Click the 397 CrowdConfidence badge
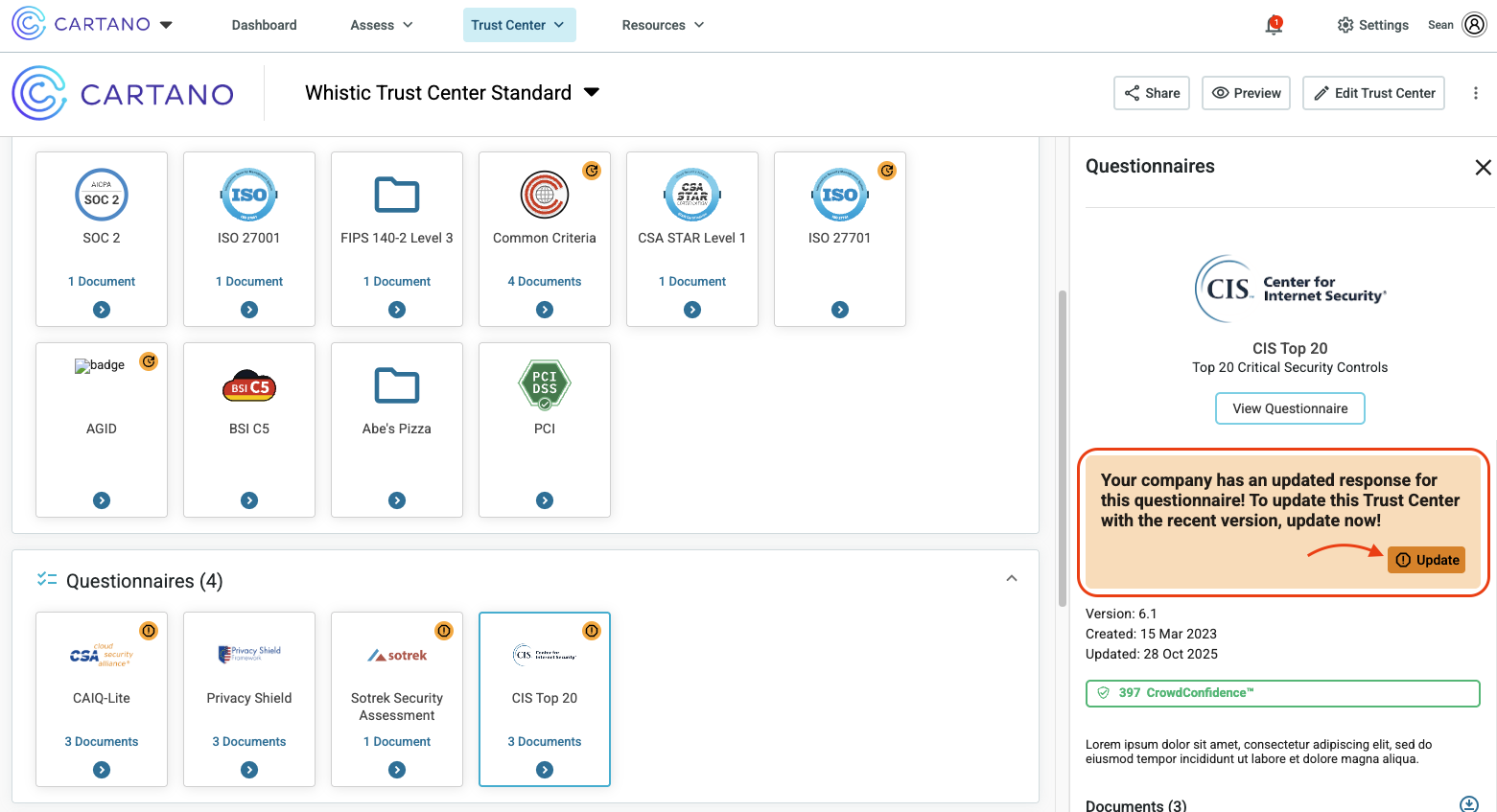The image size is (1497, 812). 1282,693
